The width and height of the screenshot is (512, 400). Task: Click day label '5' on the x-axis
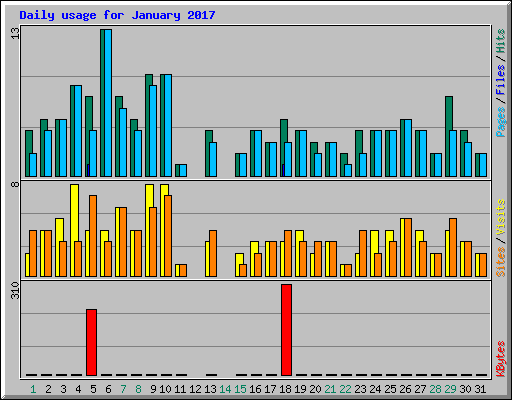point(93,389)
